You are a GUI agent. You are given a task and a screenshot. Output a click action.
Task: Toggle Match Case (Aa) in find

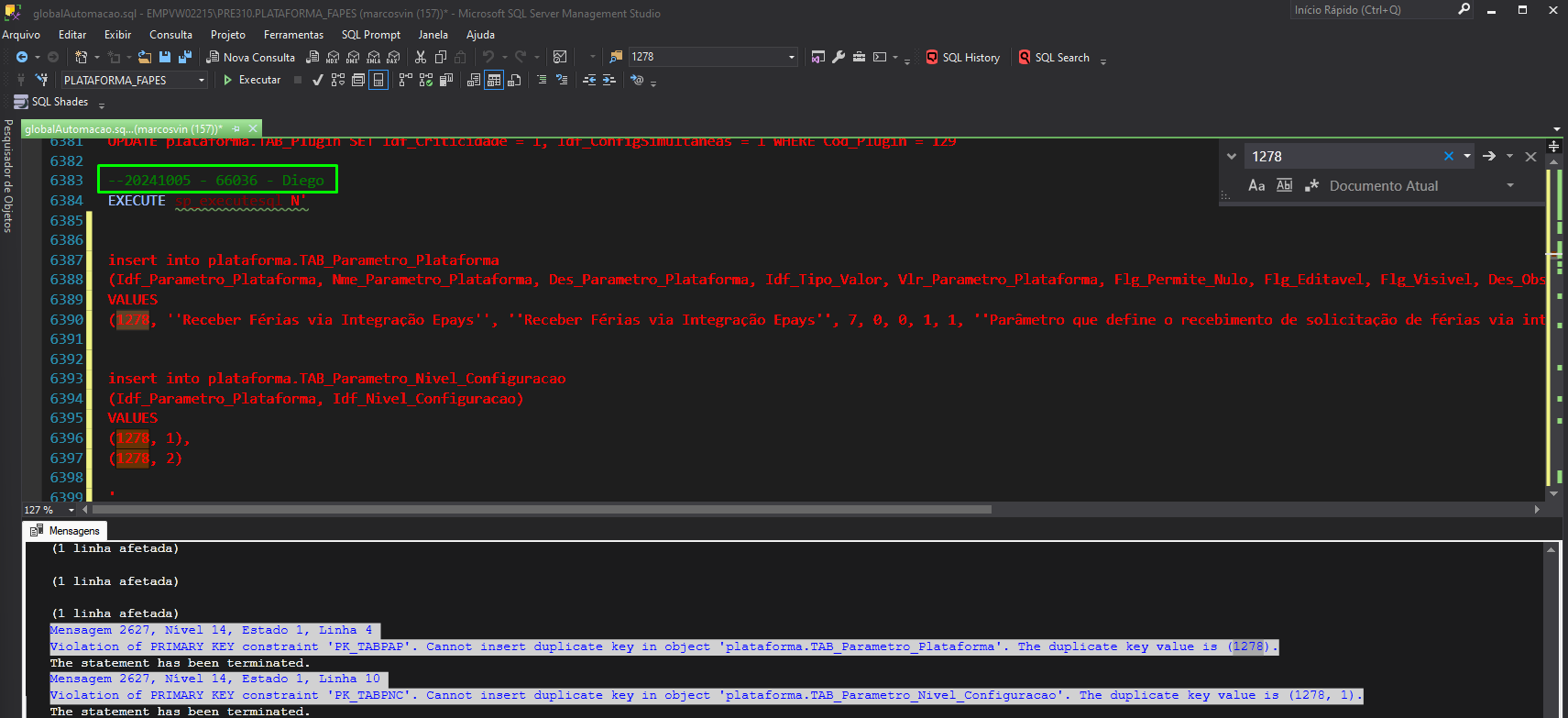click(1256, 185)
